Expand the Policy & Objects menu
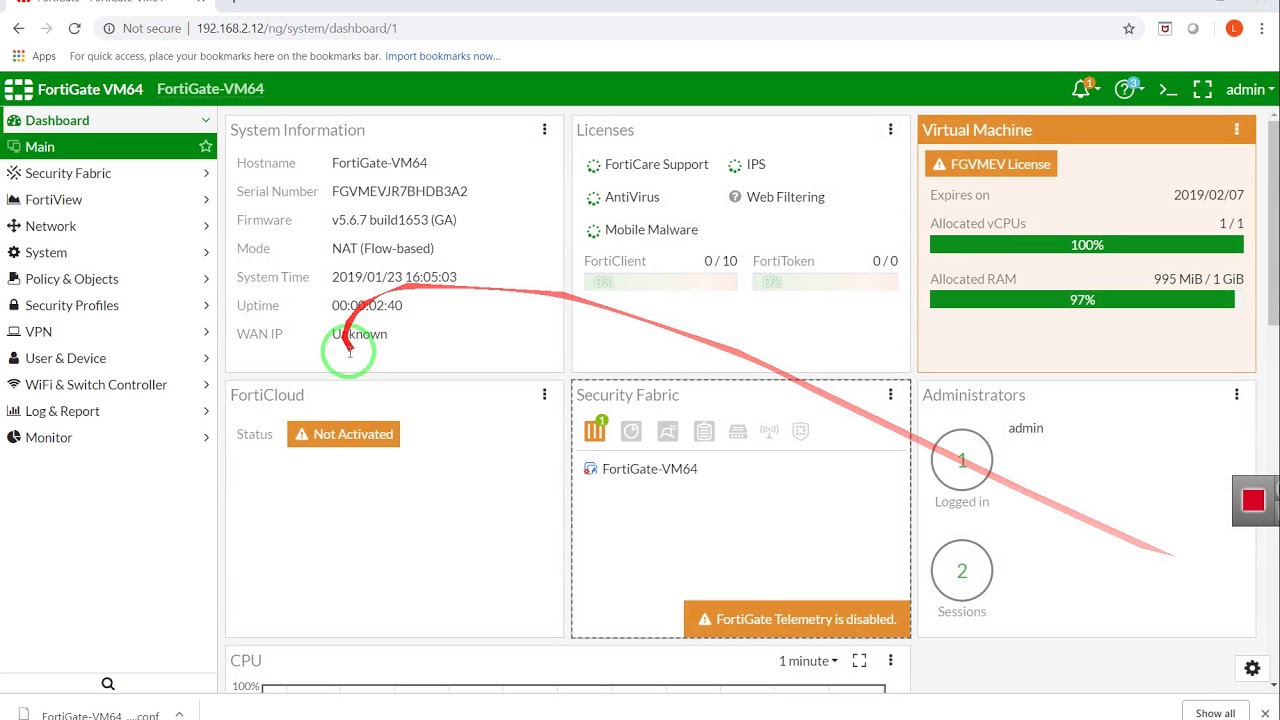The image size is (1280, 720). coord(108,279)
